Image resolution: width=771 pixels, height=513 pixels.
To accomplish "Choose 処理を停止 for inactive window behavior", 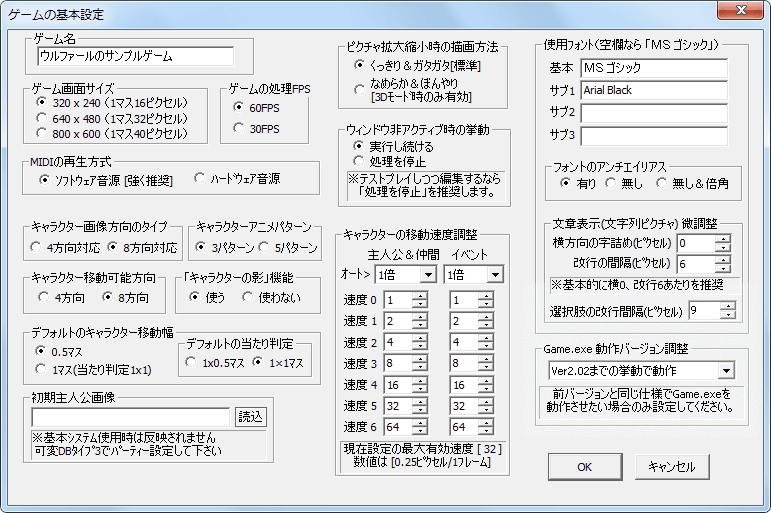I will 359,161.
